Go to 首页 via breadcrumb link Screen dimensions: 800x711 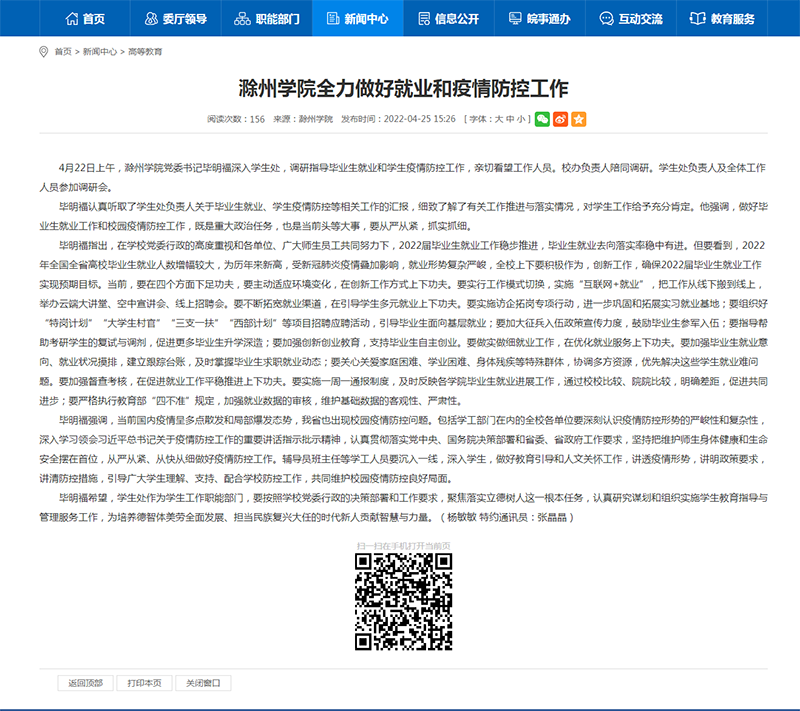63,52
